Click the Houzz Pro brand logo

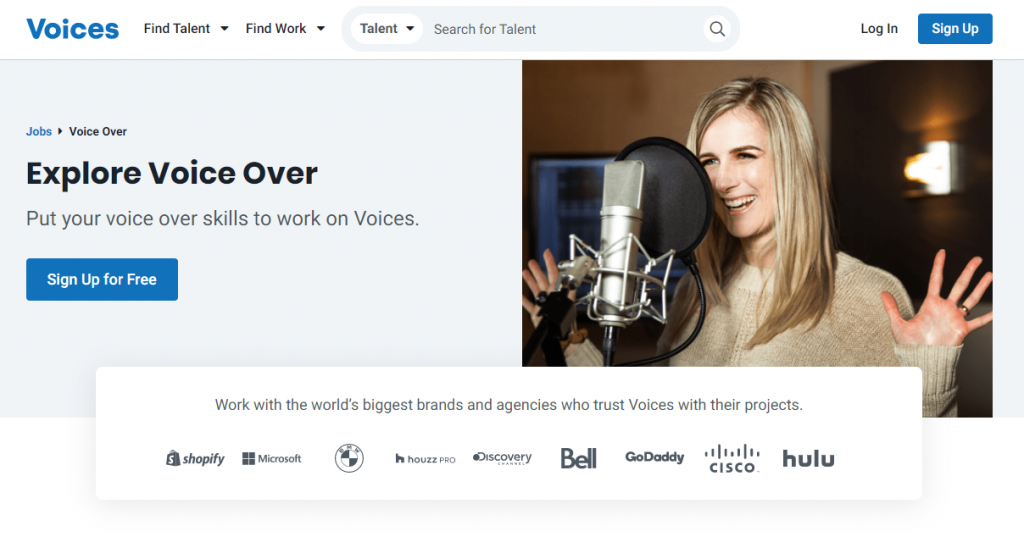pos(425,459)
